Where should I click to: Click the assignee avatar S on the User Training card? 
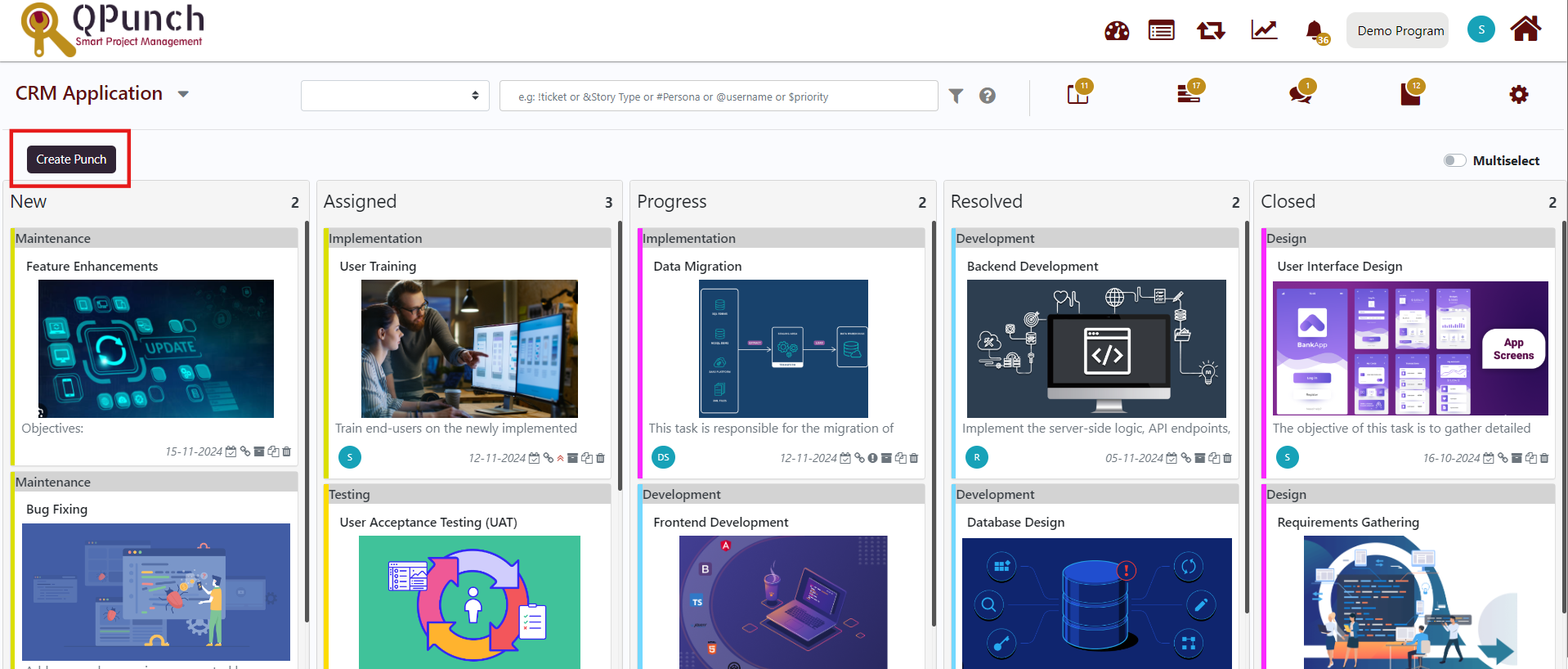[350, 457]
